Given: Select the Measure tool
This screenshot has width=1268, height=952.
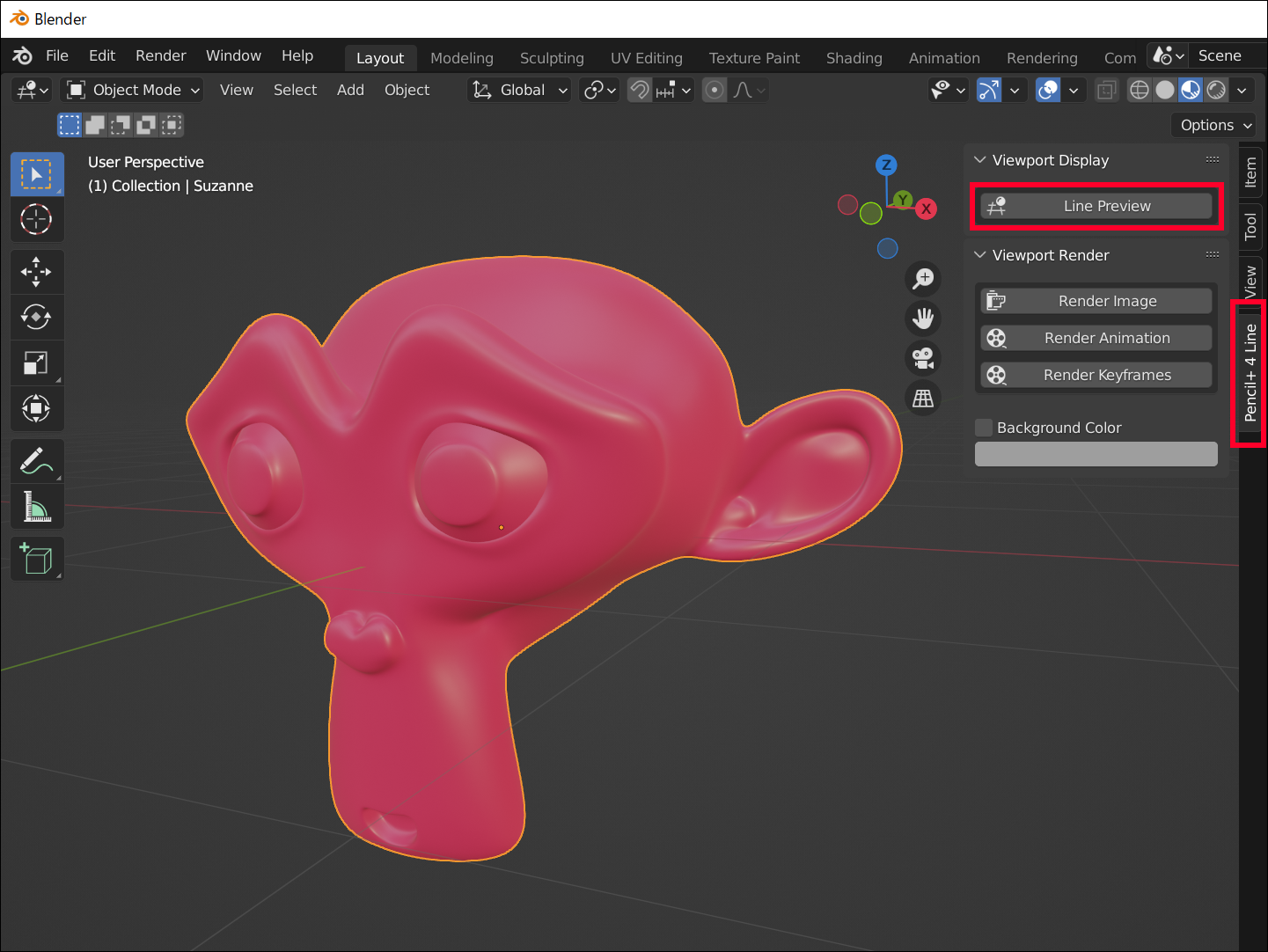Looking at the screenshot, I should pyautogui.click(x=36, y=507).
